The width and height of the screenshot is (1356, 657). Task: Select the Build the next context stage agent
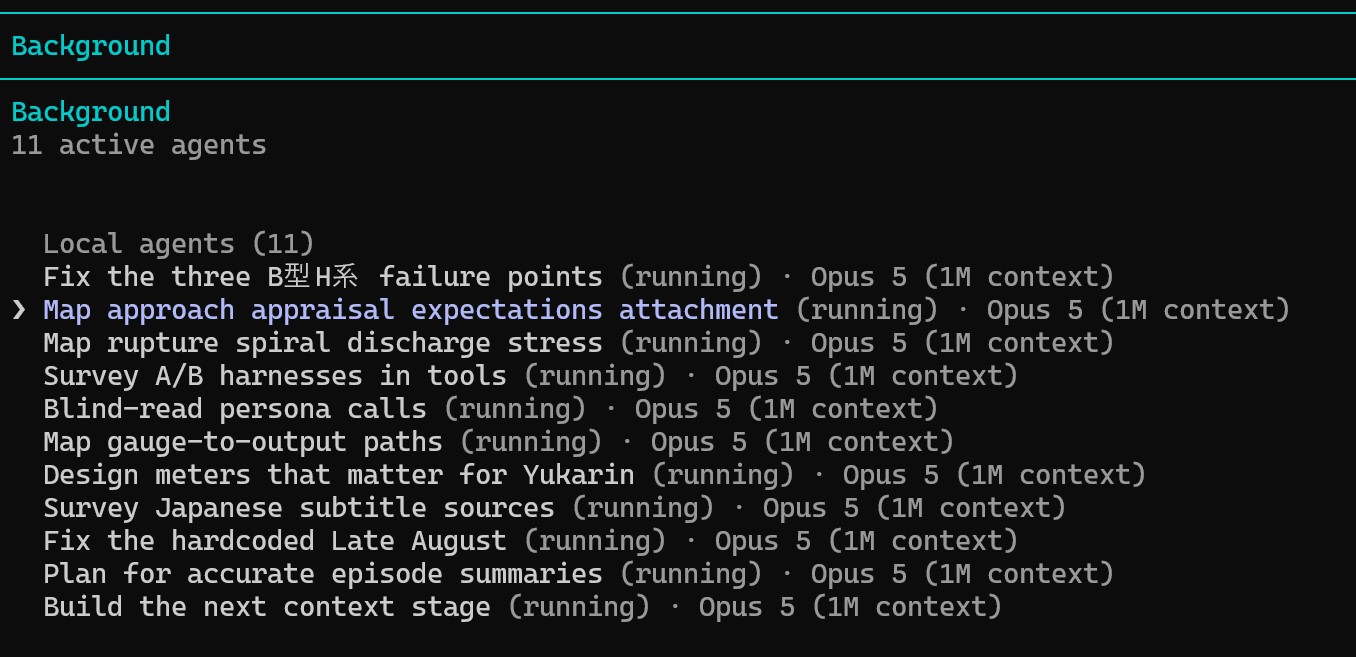pos(522,607)
